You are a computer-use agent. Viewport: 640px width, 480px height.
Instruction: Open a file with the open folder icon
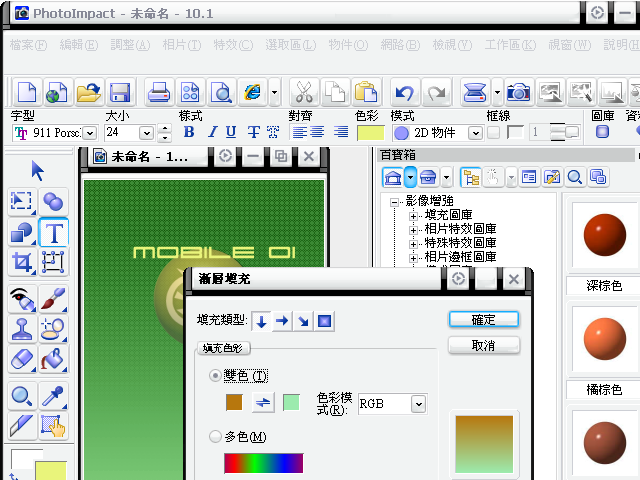coord(89,91)
